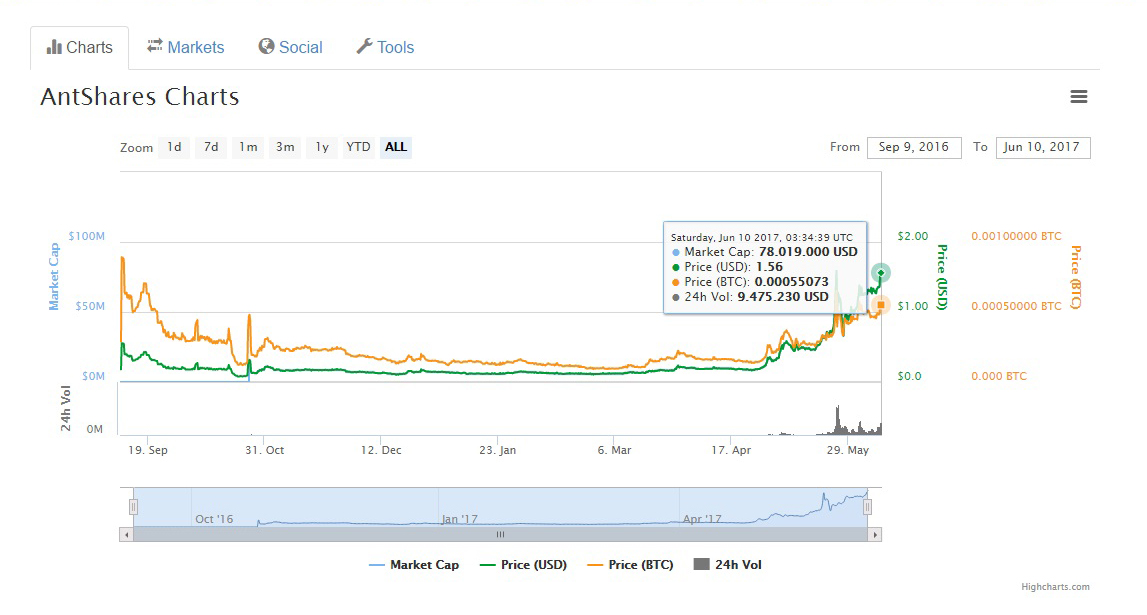
Task: Click the 17. Apr date axis label
Action: coord(732,450)
